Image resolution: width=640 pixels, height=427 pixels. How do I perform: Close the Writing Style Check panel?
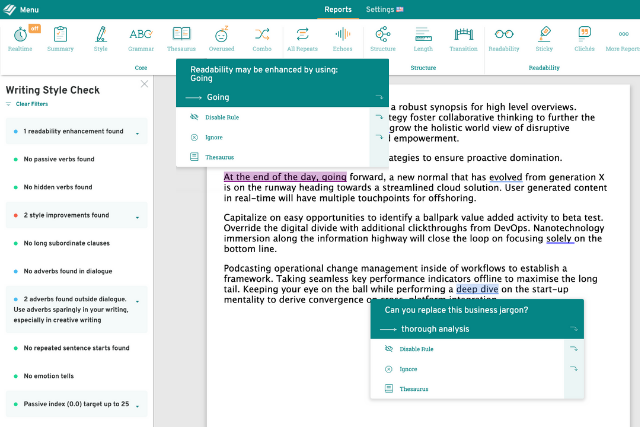[144, 84]
